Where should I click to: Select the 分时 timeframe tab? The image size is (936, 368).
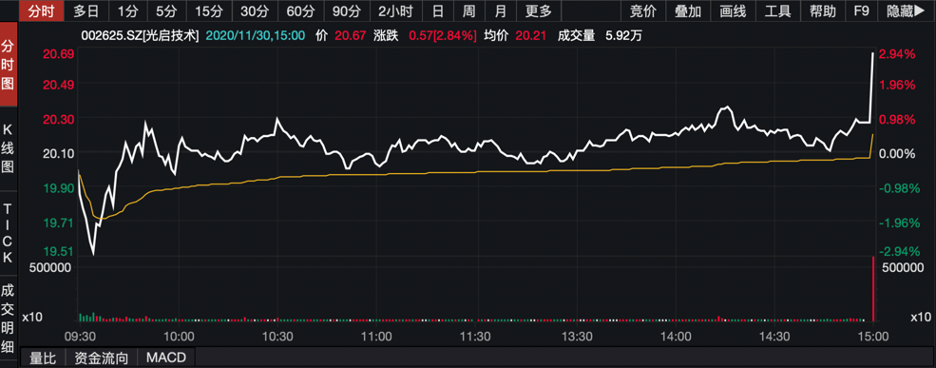41,11
